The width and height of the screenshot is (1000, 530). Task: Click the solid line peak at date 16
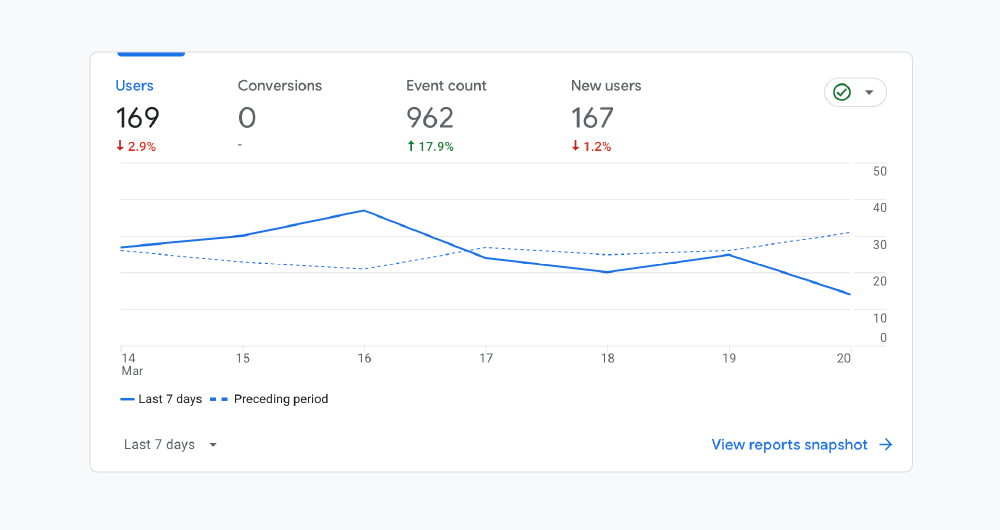[x=364, y=211]
